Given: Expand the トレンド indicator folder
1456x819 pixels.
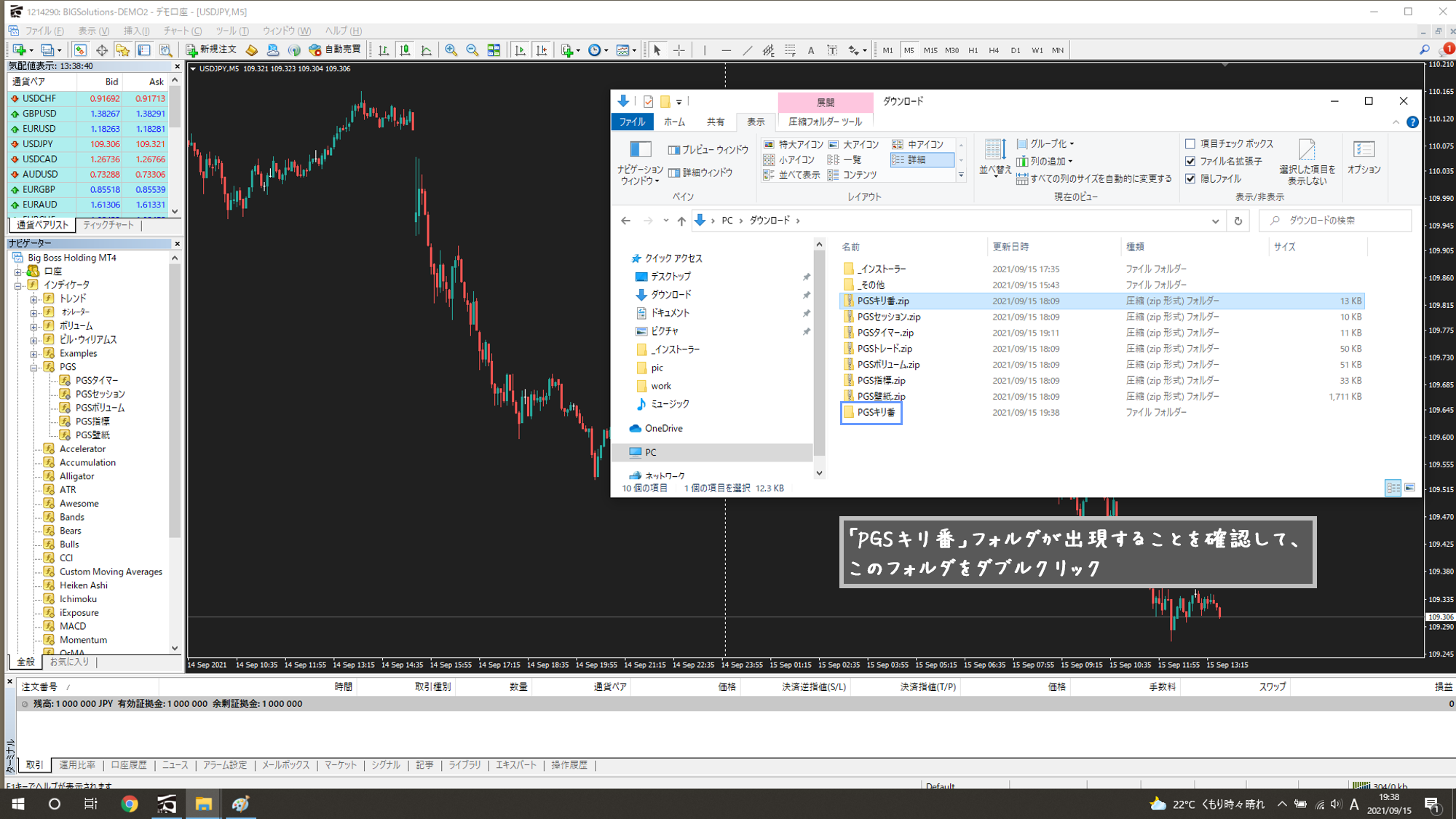Looking at the screenshot, I should 34,298.
